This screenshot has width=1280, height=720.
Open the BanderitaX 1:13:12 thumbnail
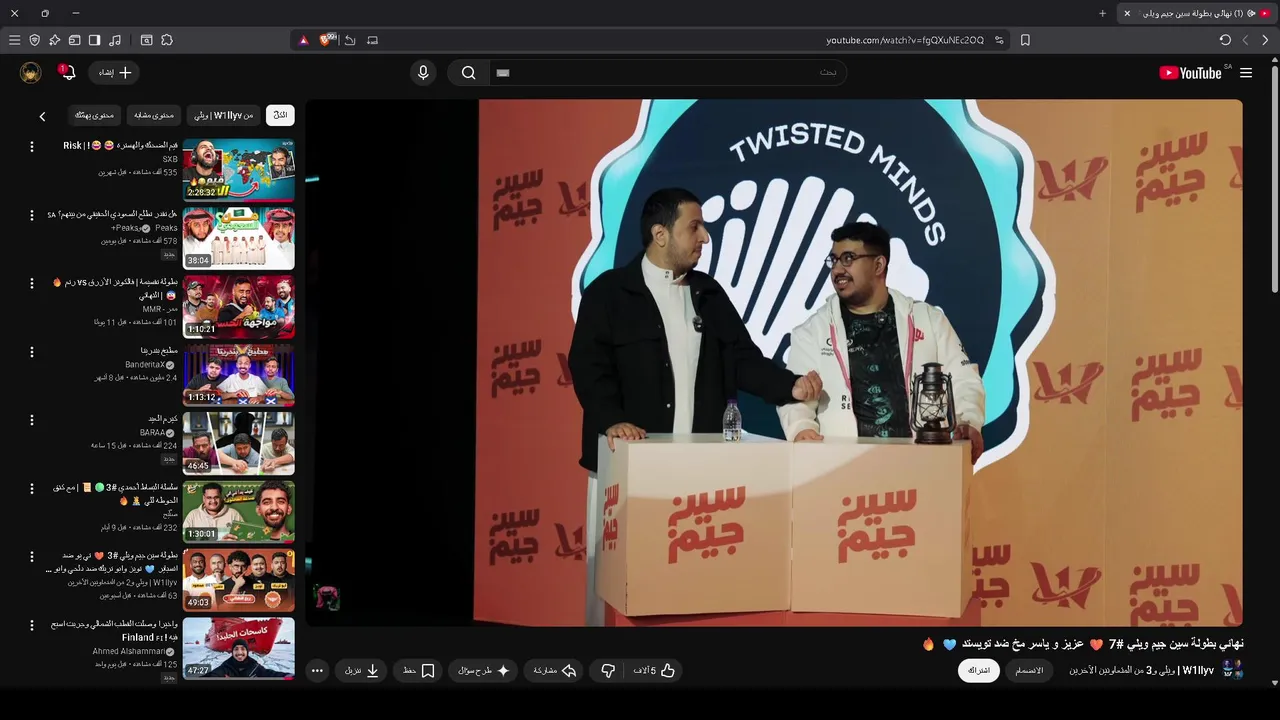(239, 375)
